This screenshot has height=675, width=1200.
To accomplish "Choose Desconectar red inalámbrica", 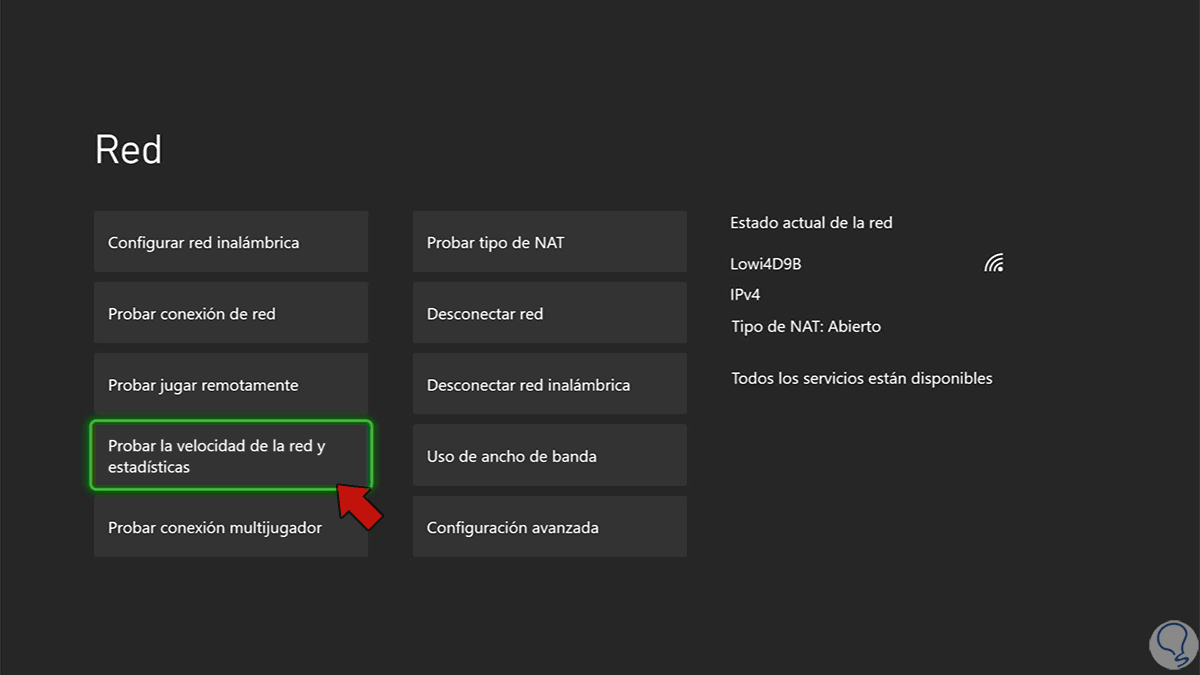I will [549, 385].
